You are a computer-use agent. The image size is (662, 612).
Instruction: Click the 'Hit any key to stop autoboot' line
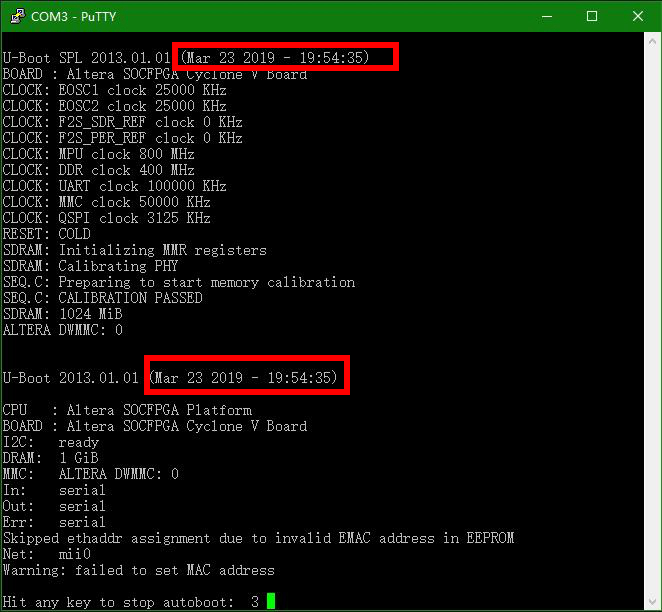[131, 602]
